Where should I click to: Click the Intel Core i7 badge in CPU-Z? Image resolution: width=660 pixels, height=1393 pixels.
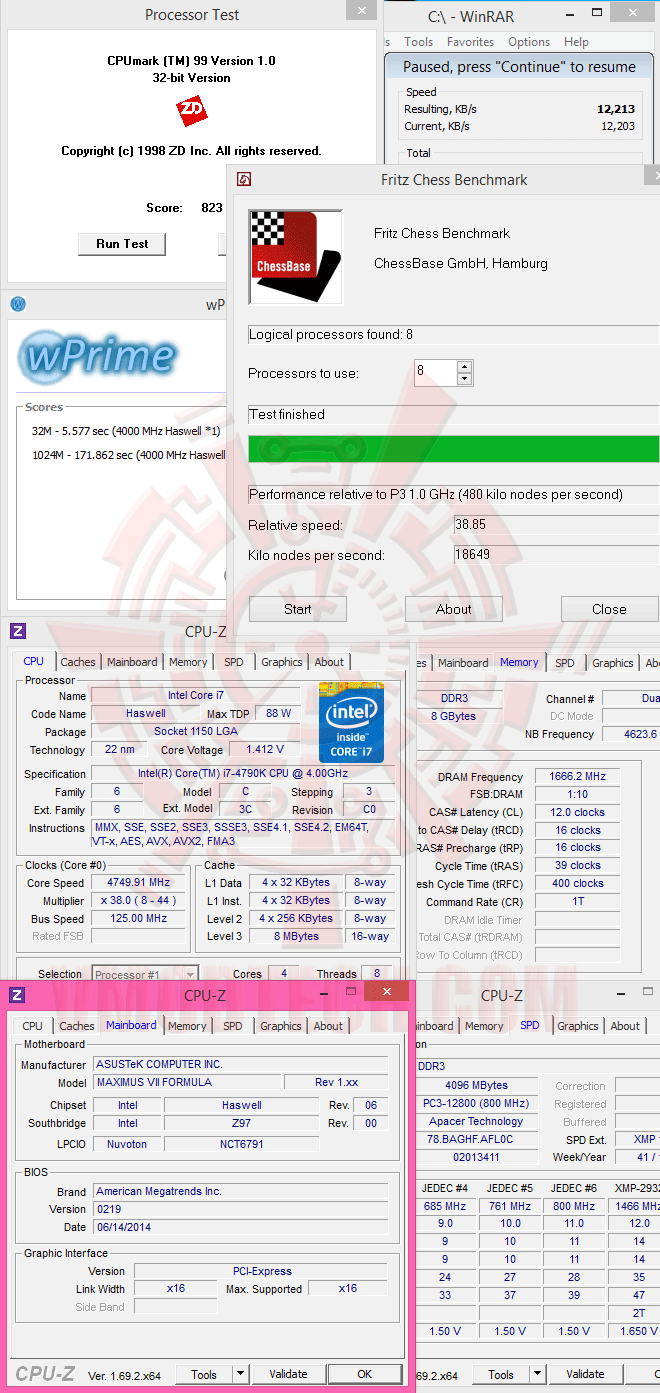coord(351,721)
